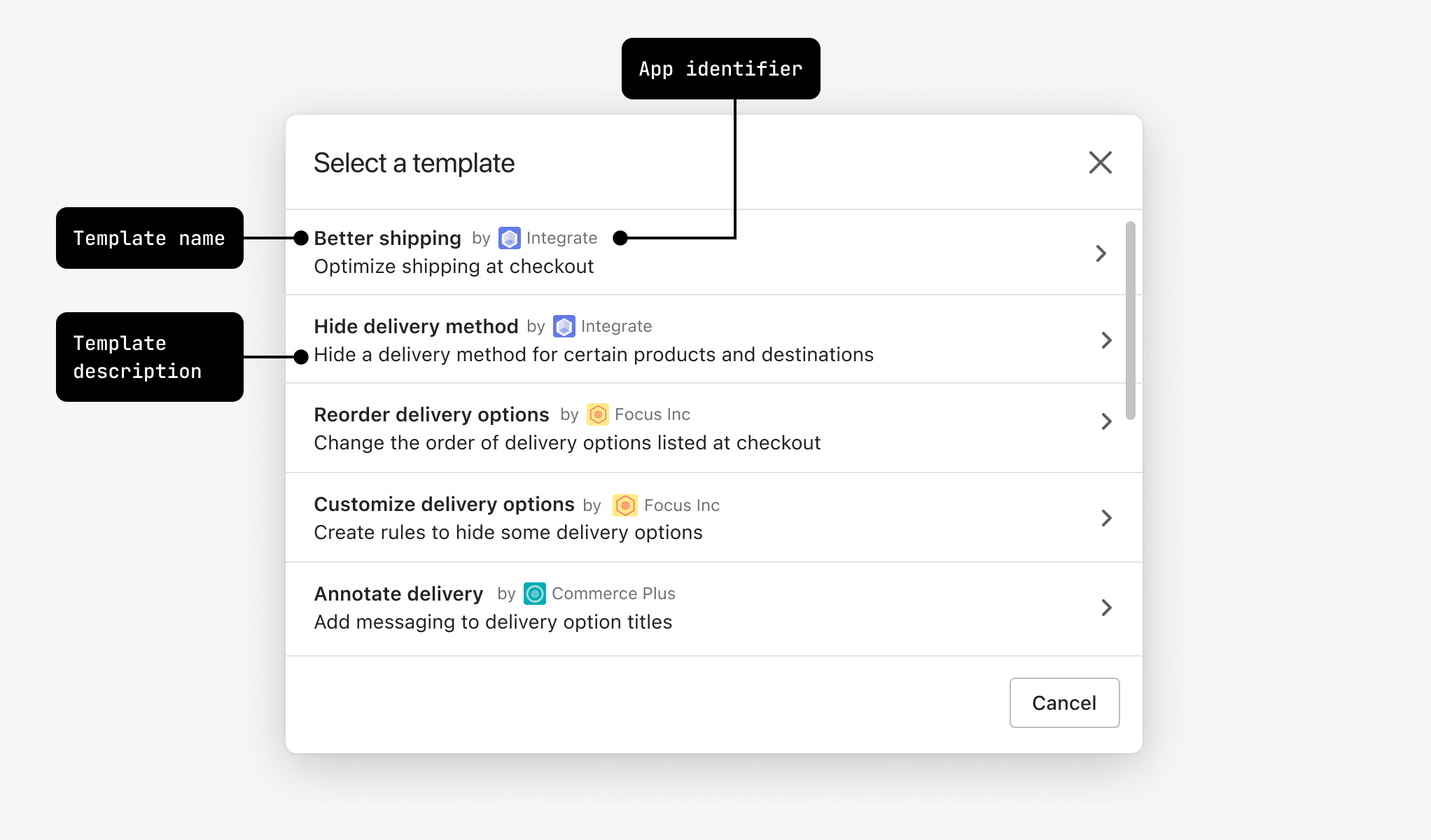Select the Annotate delivery template name

tap(398, 594)
